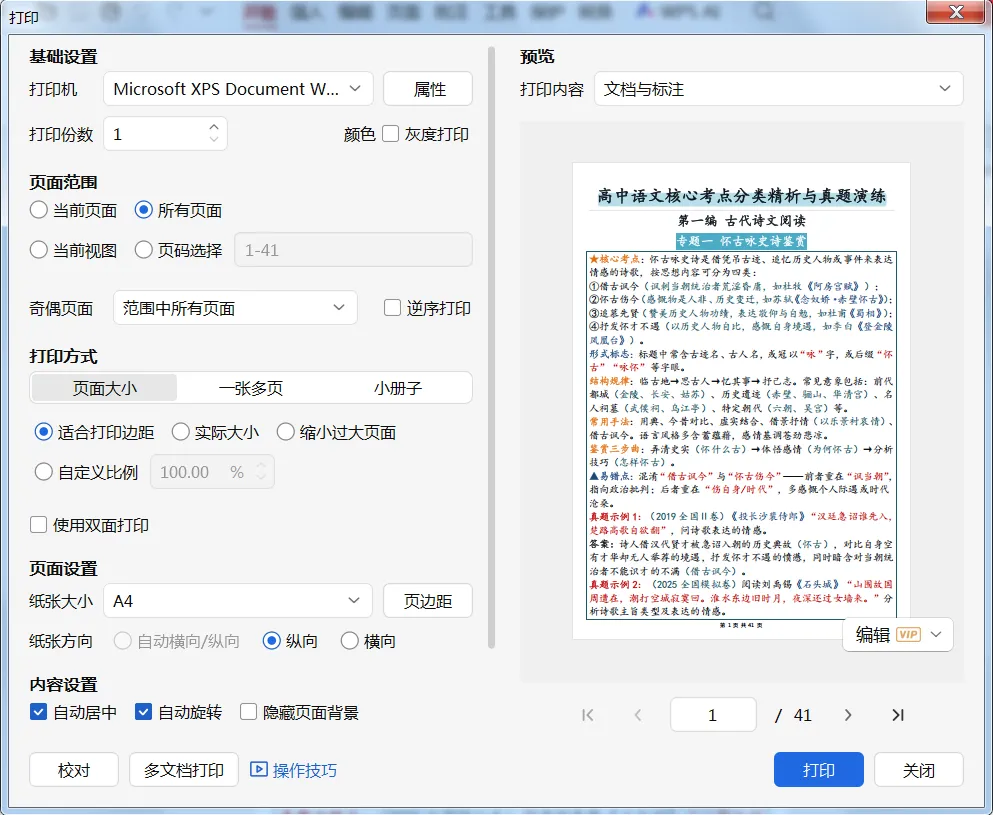993x815 pixels.
Task: Click the 多文档打印 button
Action: (184, 770)
